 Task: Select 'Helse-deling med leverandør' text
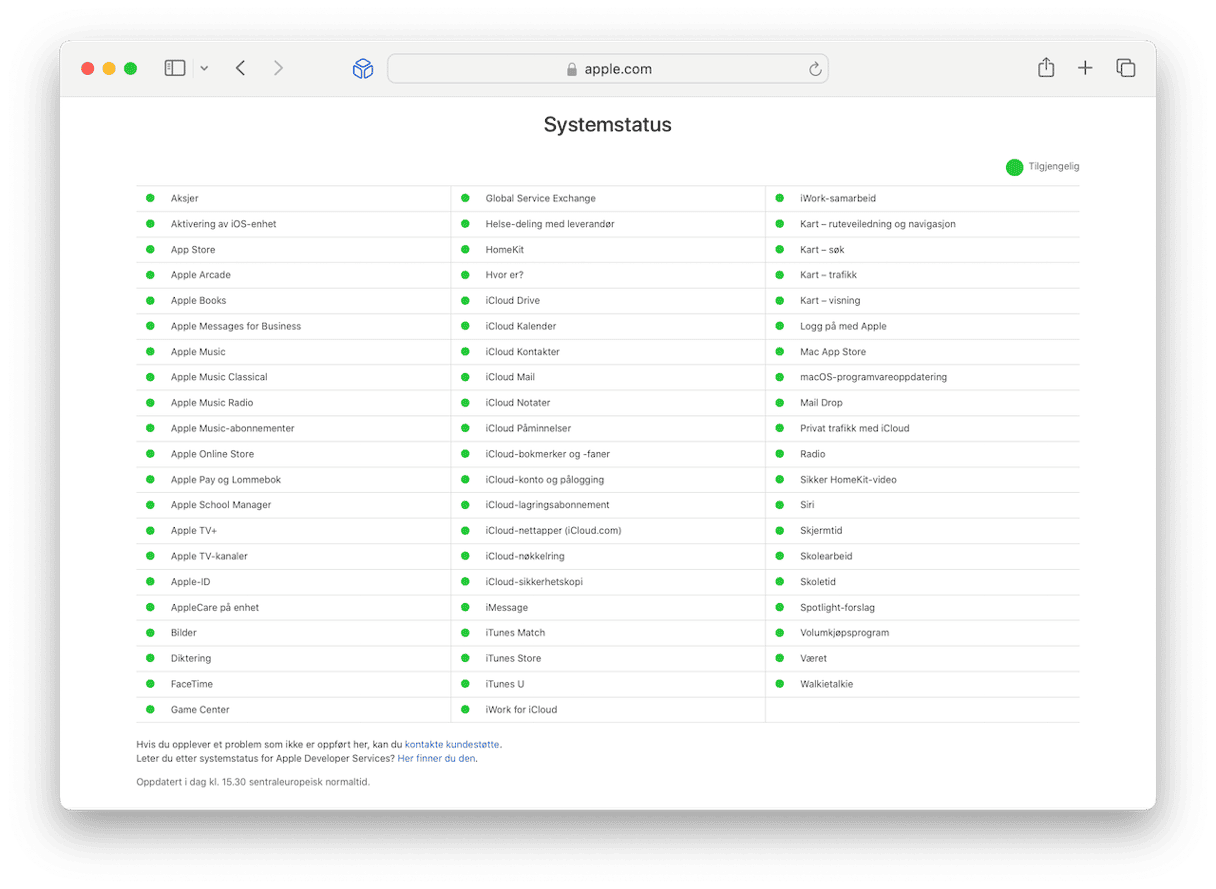(550, 224)
